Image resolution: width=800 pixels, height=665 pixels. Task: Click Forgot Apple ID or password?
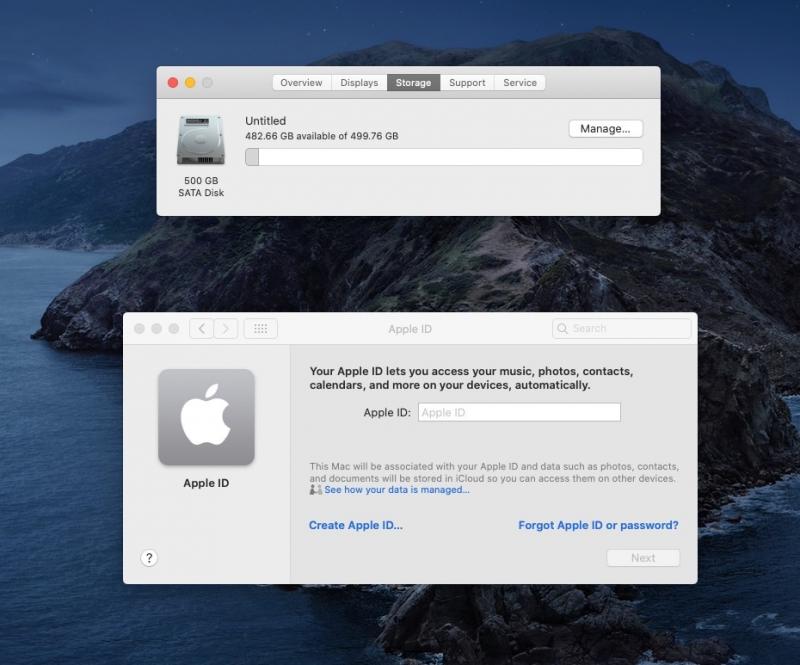tap(598, 525)
